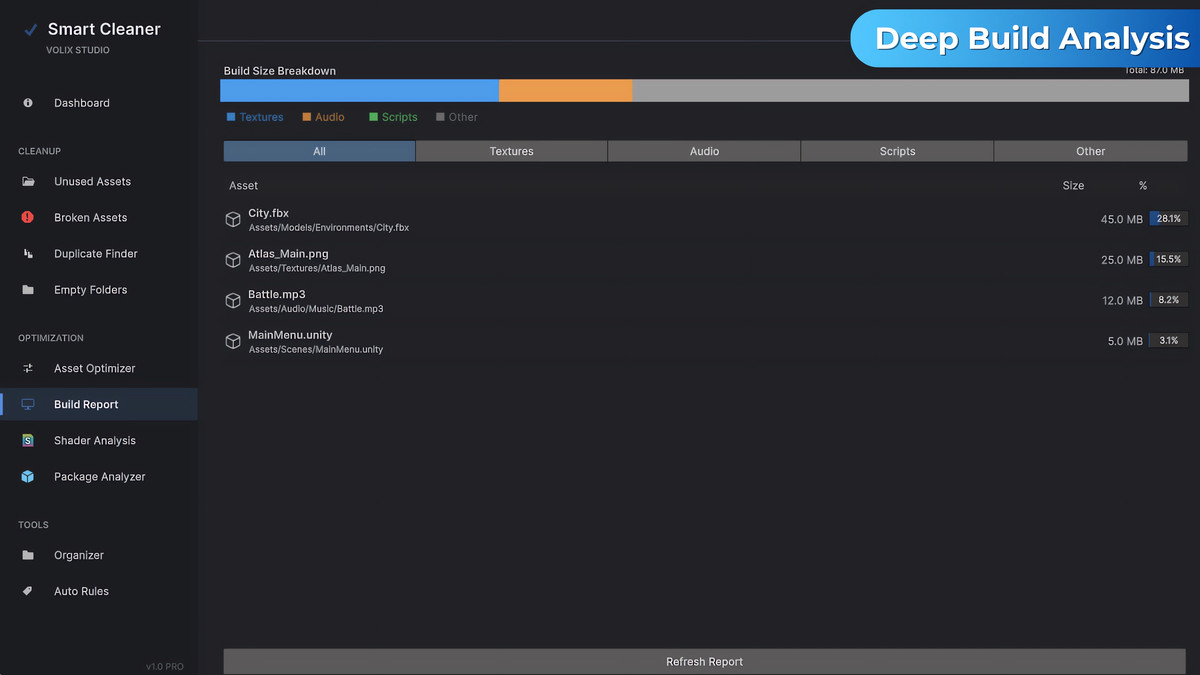Launch the Package Analyzer
The height and width of the screenshot is (675, 1200).
(100, 476)
